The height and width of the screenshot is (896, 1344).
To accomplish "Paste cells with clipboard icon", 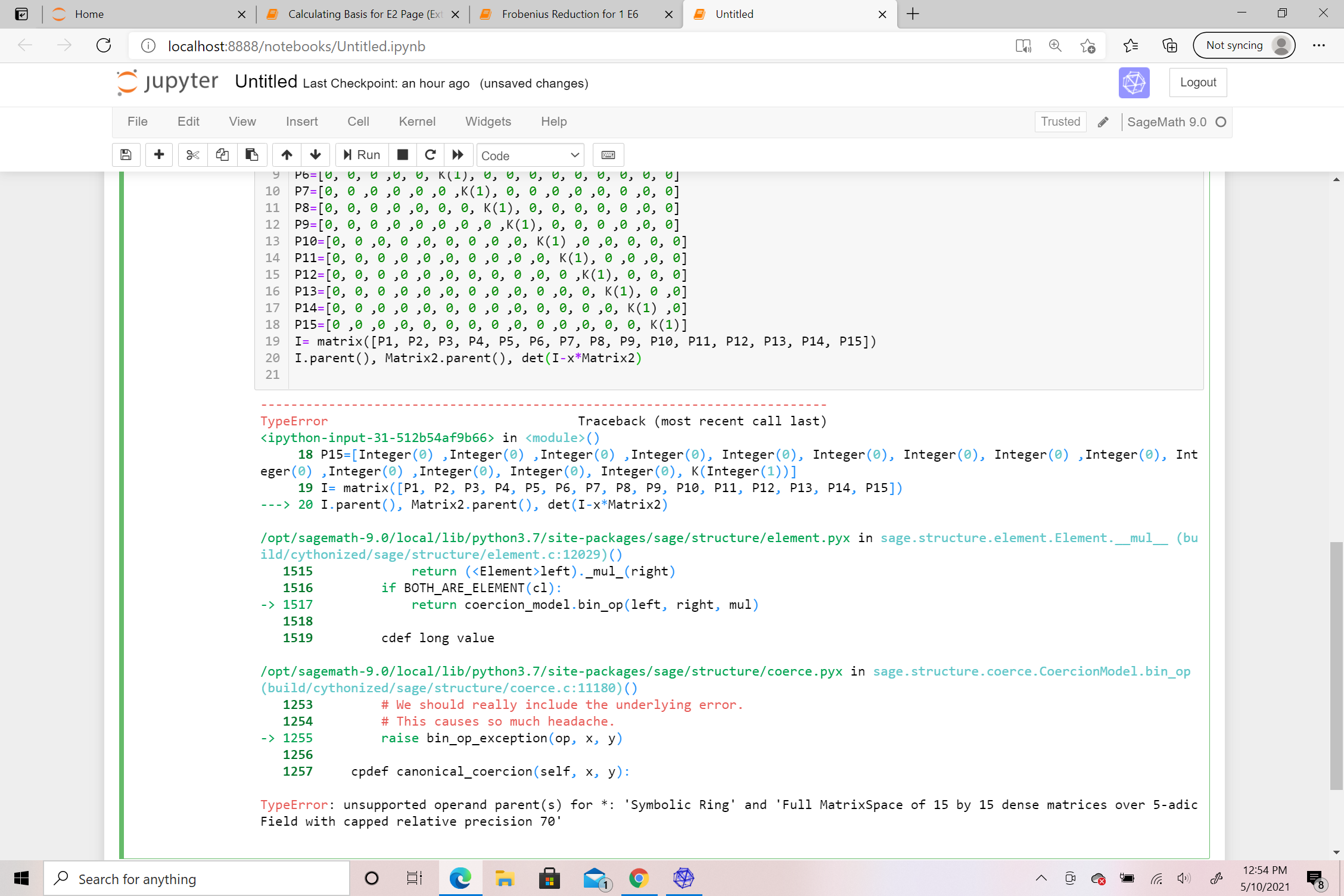I will [x=251, y=155].
